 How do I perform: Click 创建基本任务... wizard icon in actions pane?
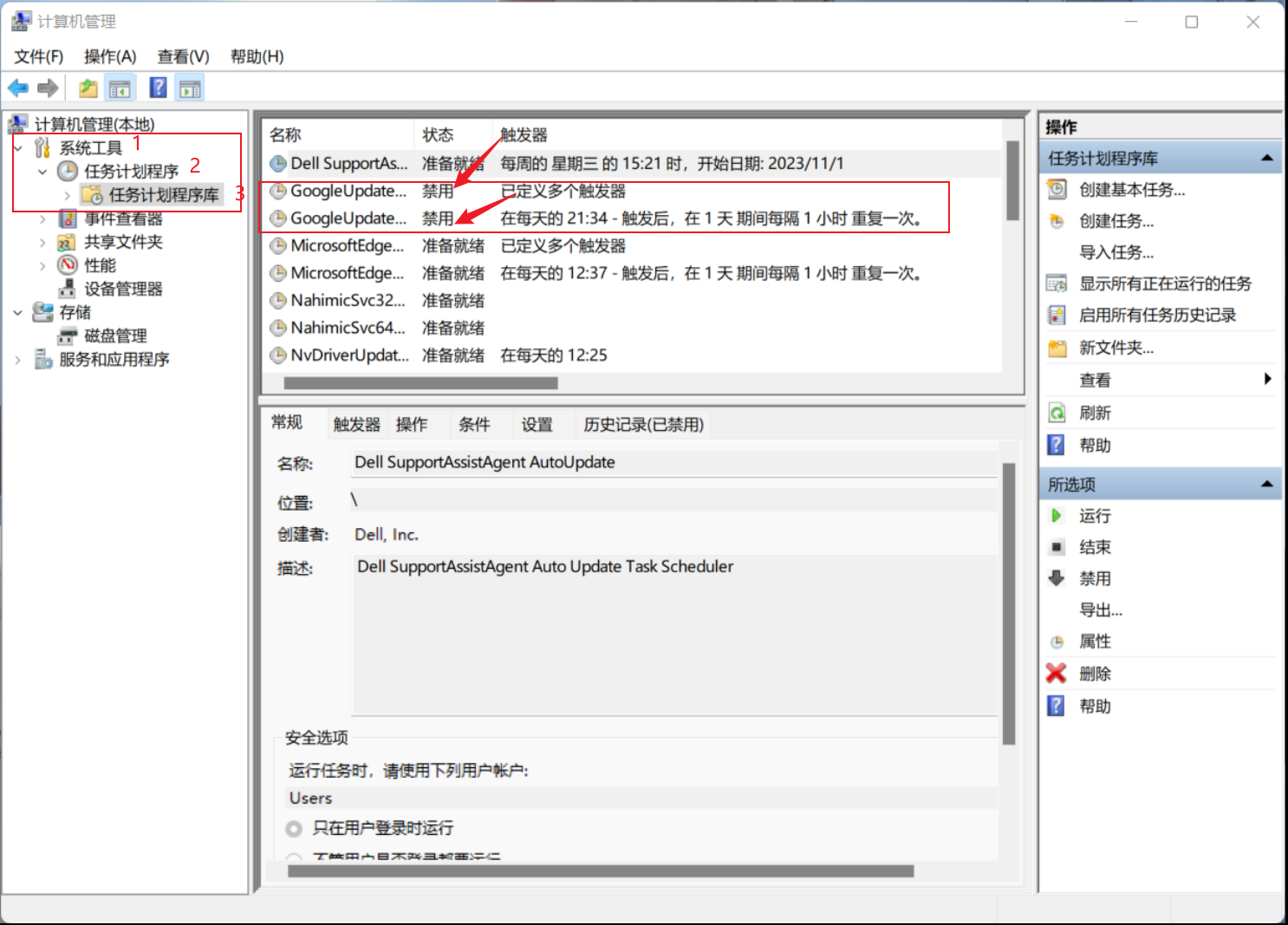pos(1057,189)
